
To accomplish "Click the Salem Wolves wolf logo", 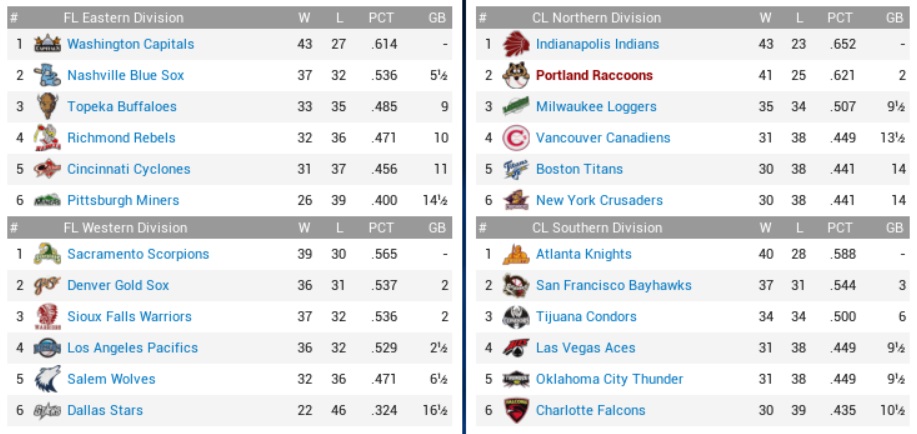I will point(47,379).
